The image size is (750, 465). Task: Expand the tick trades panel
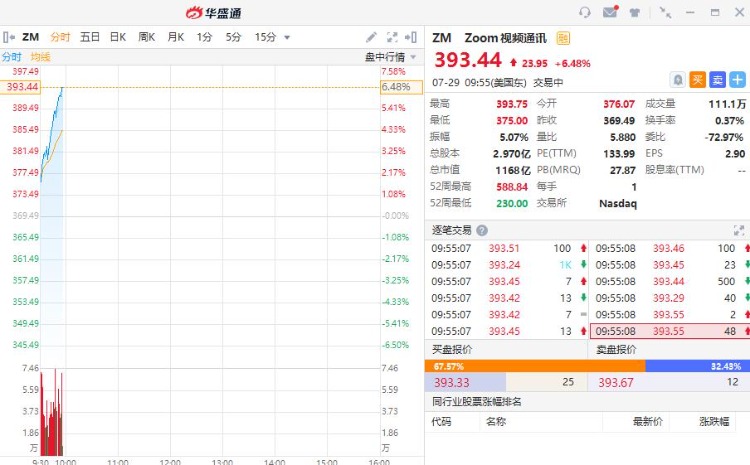click(739, 230)
